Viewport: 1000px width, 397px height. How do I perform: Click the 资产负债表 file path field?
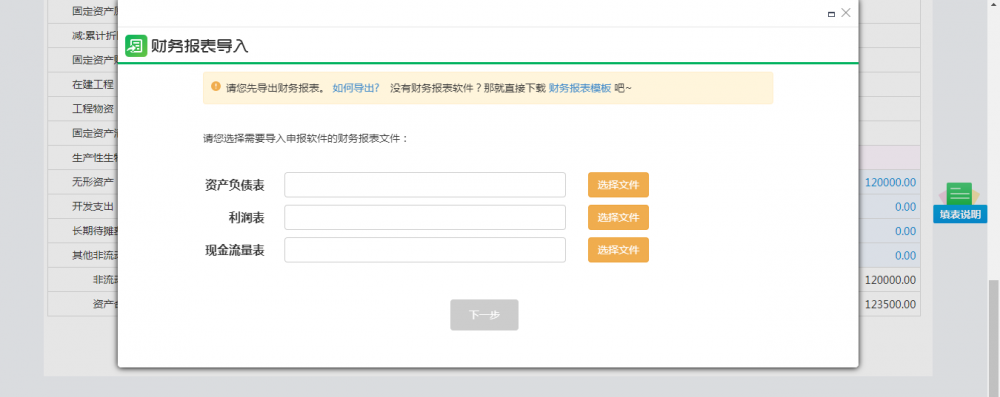(x=425, y=185)
